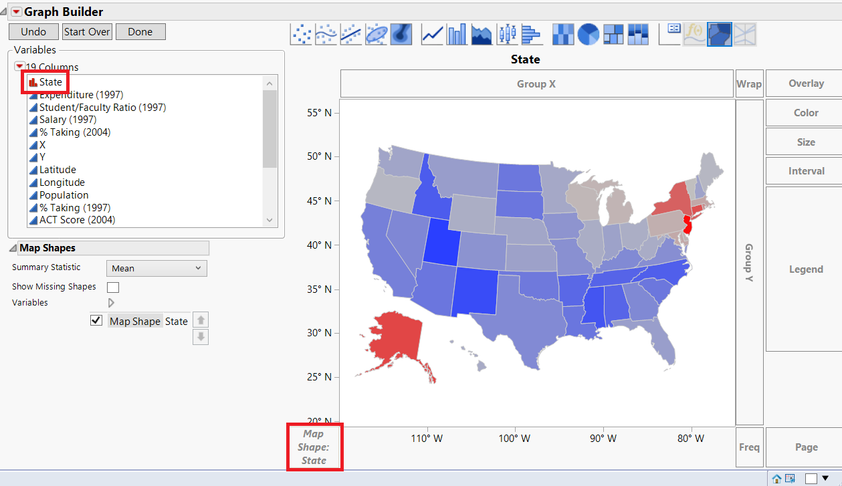Select the Heatmap element icon
The image size is (842, 486).
[x=563, y=34]
